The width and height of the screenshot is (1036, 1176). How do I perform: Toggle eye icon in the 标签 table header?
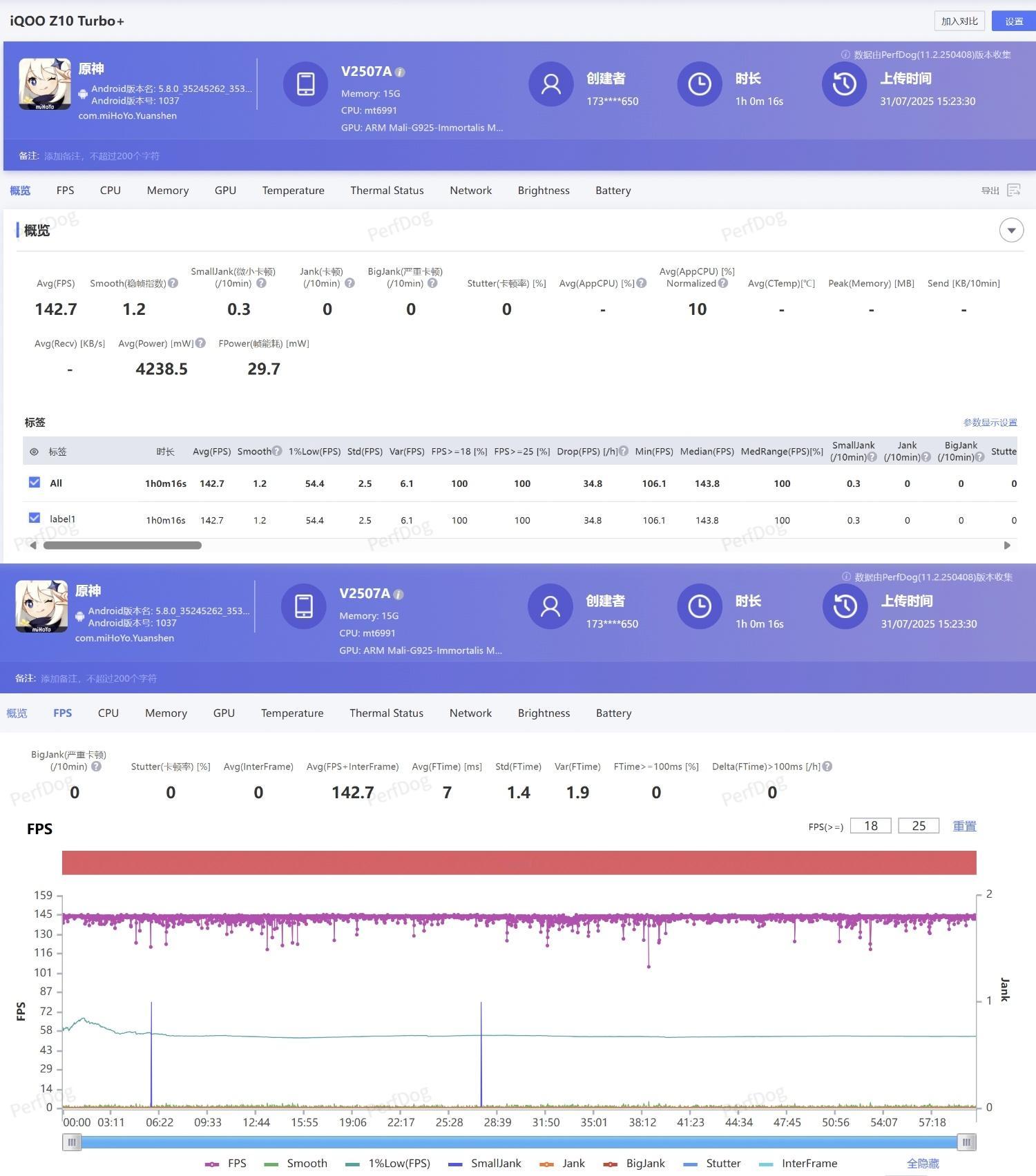point(34,452)
